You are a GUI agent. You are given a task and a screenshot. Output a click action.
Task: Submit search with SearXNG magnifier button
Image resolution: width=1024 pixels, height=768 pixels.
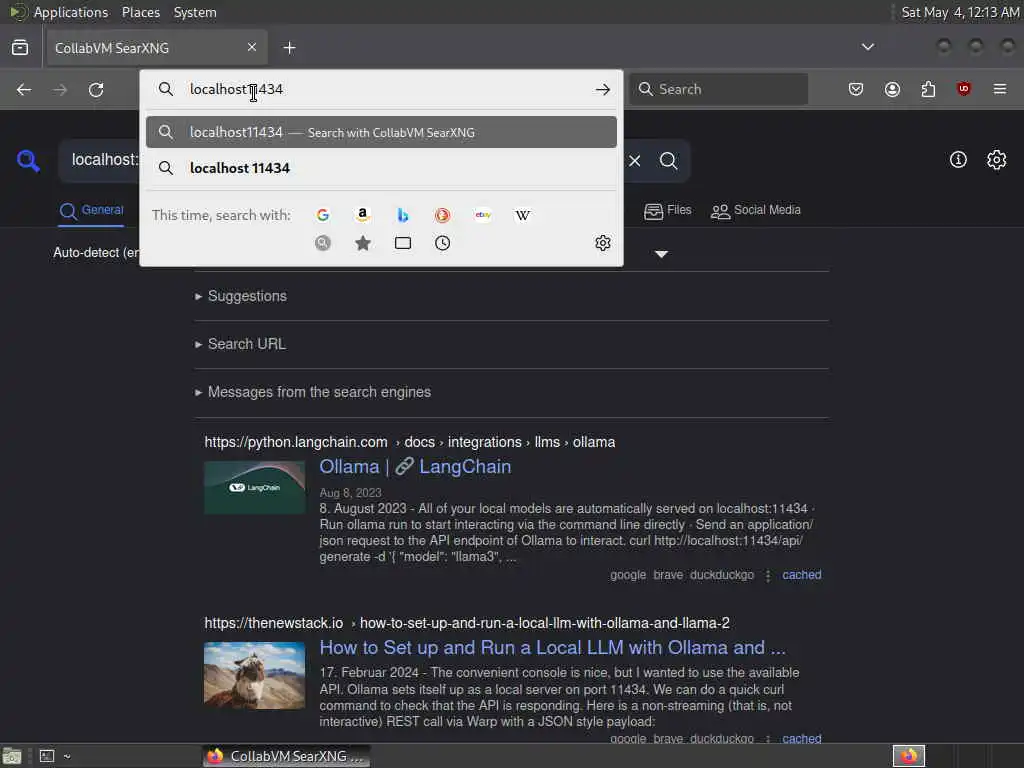click(x=668, y=161)
